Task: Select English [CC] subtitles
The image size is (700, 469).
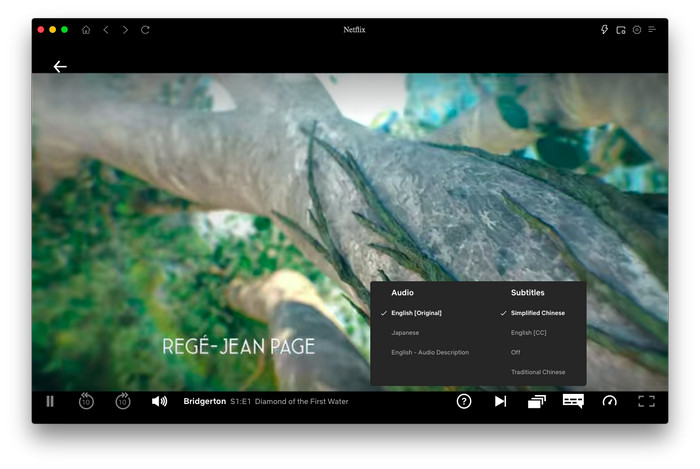Action: [x=529, y=332]
